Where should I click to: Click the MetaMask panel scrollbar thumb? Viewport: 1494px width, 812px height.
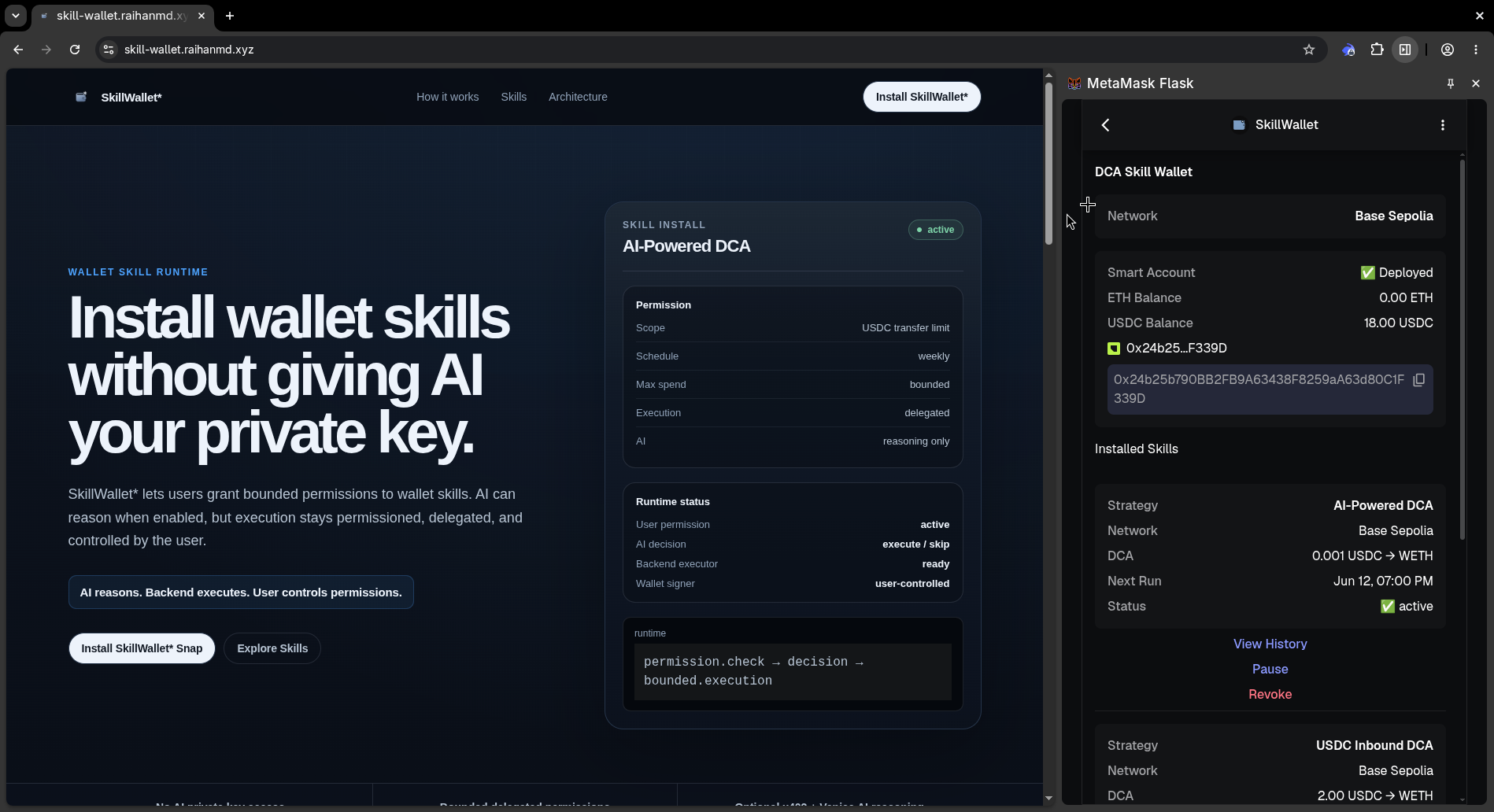tap(1463, 349)
